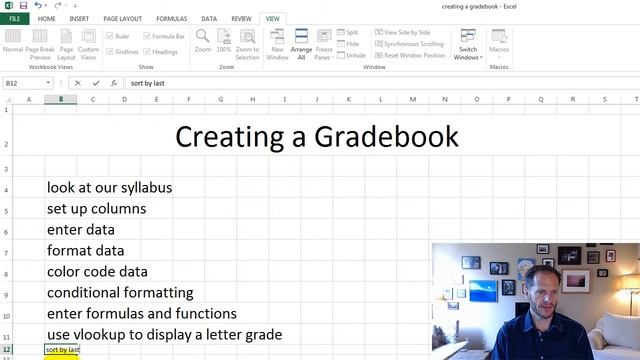Screen dimensions: 640x360
Task: Click the Save icon in quick access toolbar
Action: pyautogui.click(x=23, y=6)
